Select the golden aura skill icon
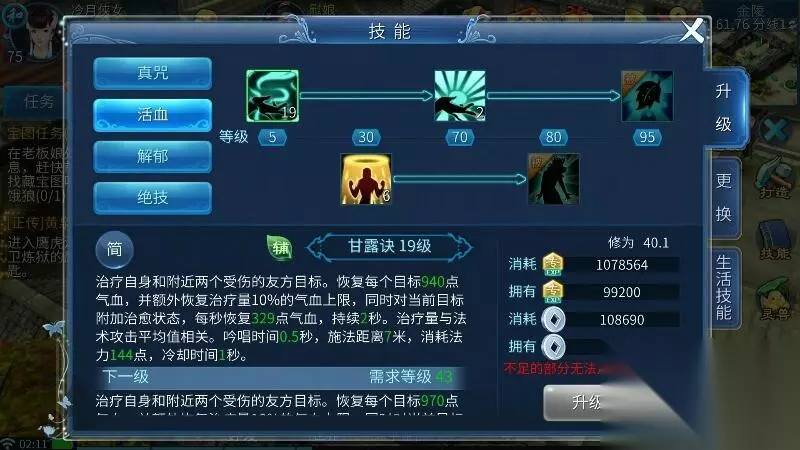Viewport: 800px width, 450px height. coord(366,179)
